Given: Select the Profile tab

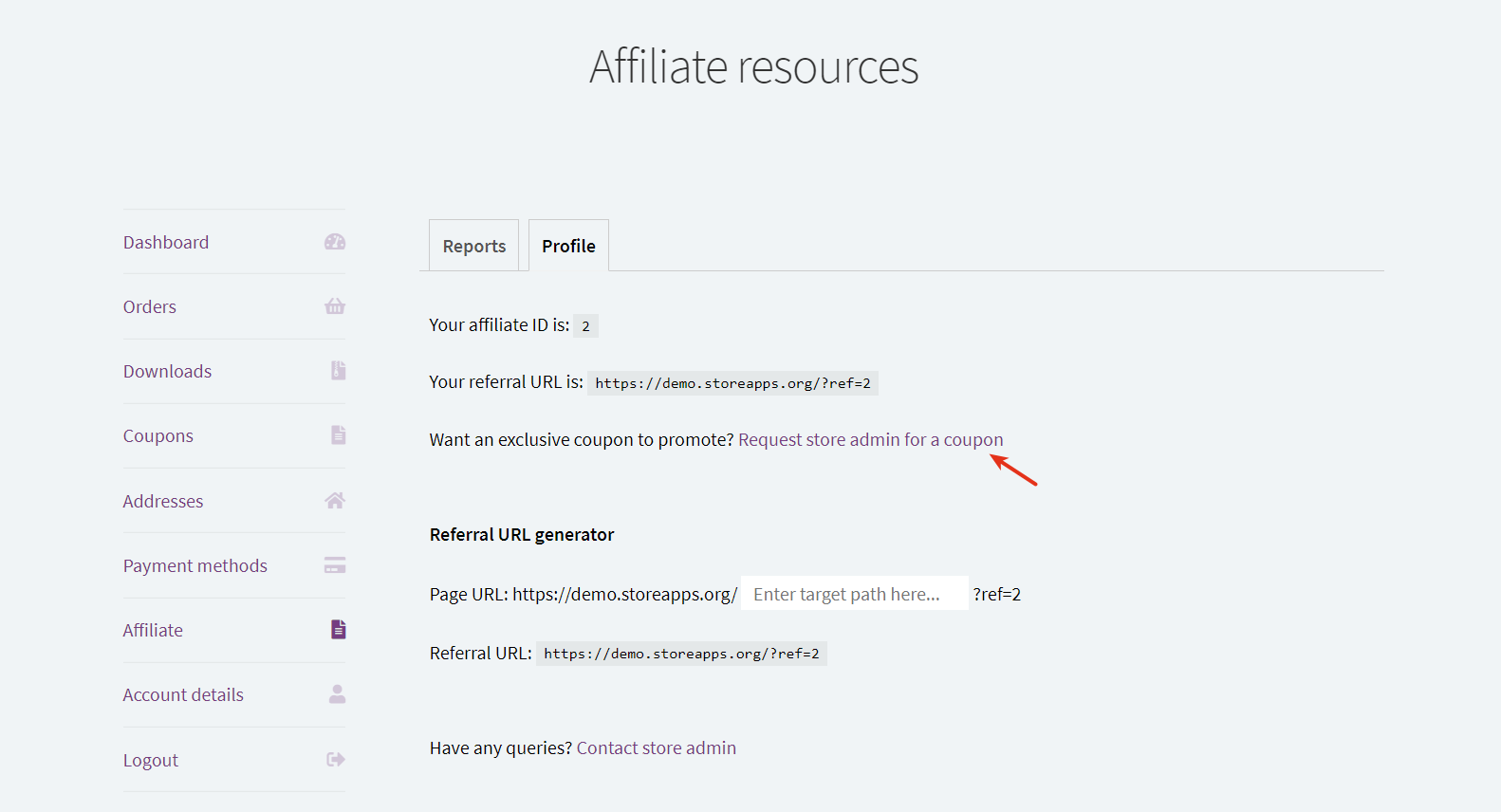Looking at the screenshot, I should (x=568, y=246).
